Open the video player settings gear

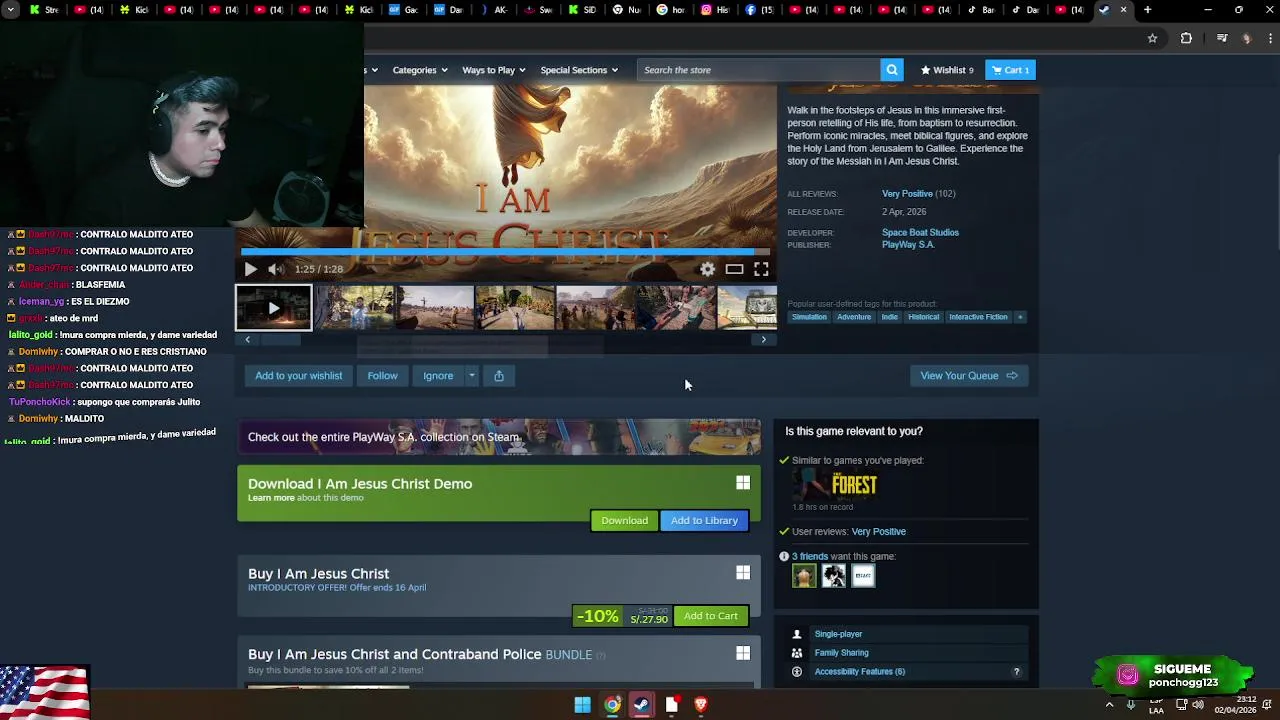click(x=707, y=269)
